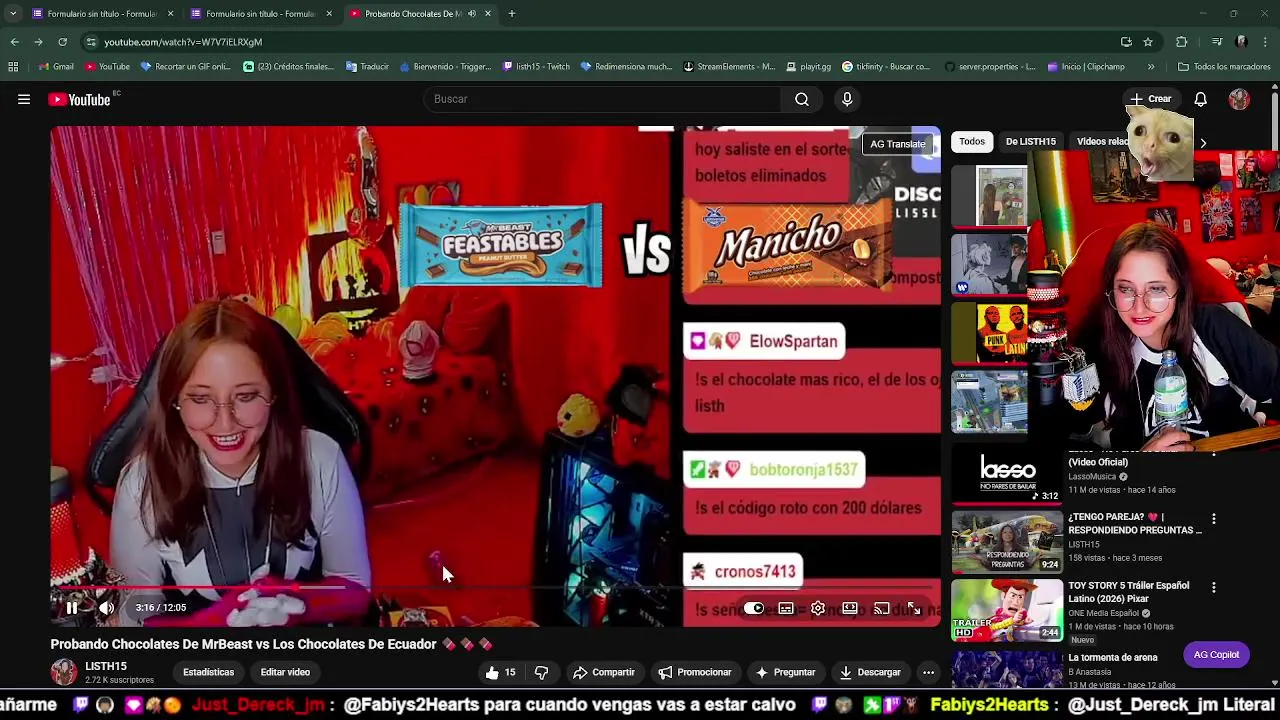Click the Promocionar button

click(695, 672)
